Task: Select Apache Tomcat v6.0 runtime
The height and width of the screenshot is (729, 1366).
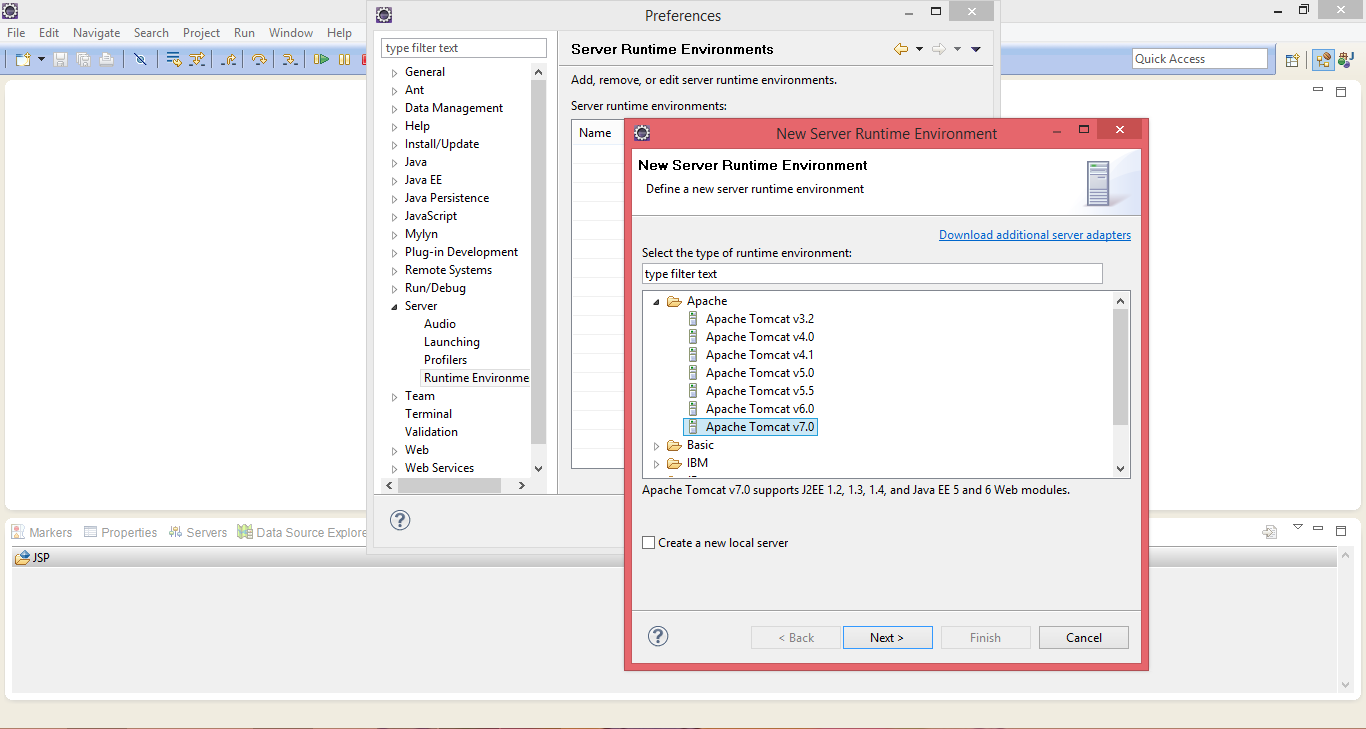Action: (759, 408)
